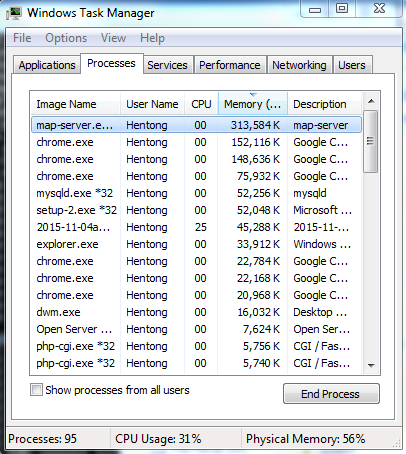Click the process list scrollbar thumb
The image size is (406, 454).
(370, 141)
